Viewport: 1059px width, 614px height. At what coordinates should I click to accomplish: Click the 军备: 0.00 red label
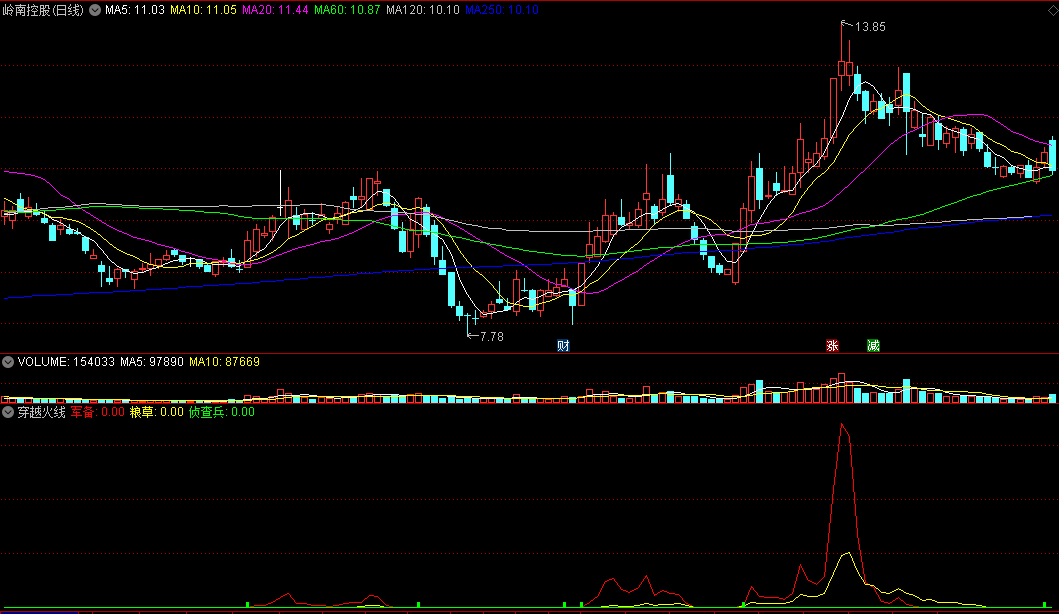tap(97, 412)
